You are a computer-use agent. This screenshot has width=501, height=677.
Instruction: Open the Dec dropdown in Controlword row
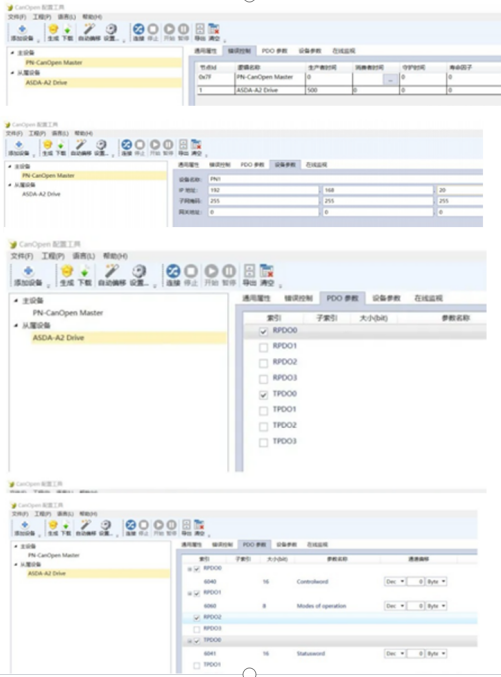click(395, 582)
